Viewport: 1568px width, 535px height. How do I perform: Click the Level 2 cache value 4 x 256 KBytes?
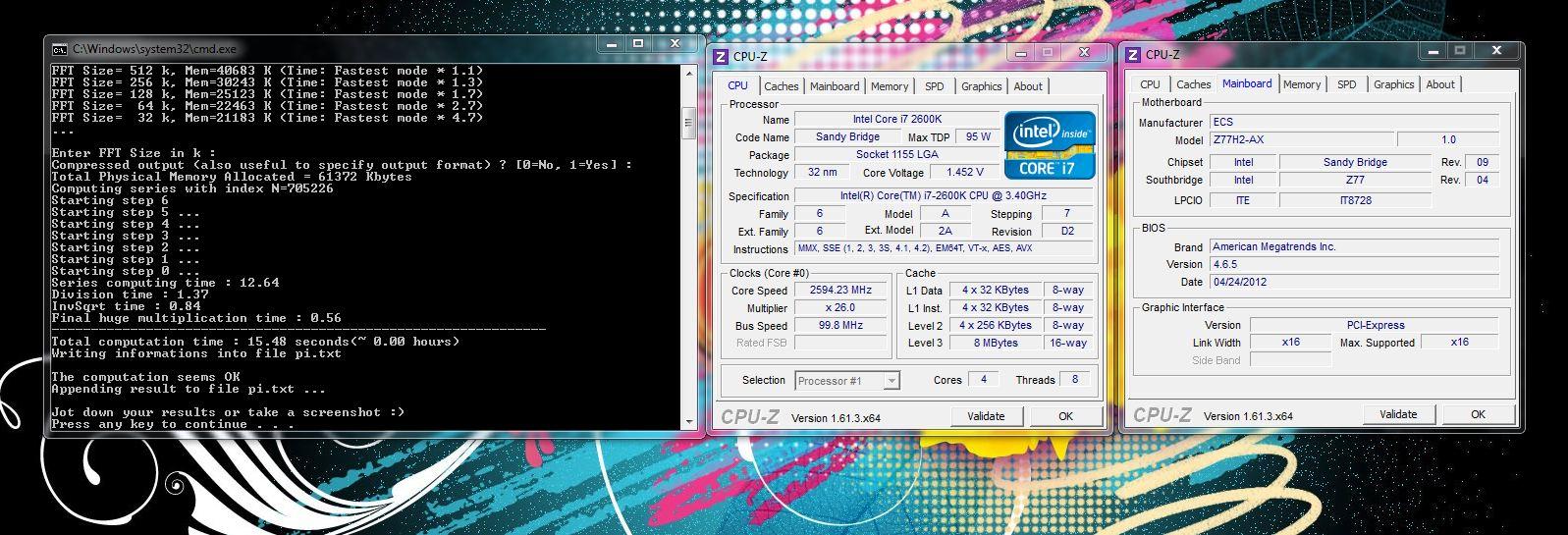pos(995,326)
